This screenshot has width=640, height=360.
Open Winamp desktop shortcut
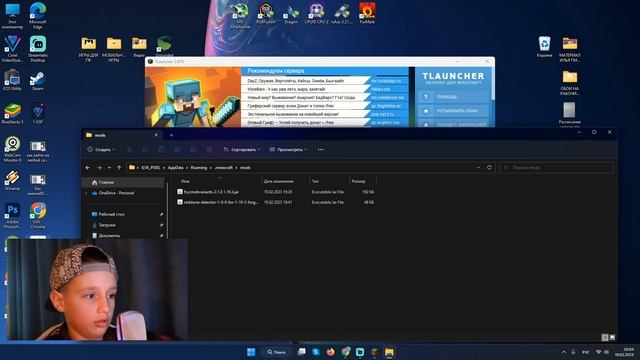click(x=12, y=180)
